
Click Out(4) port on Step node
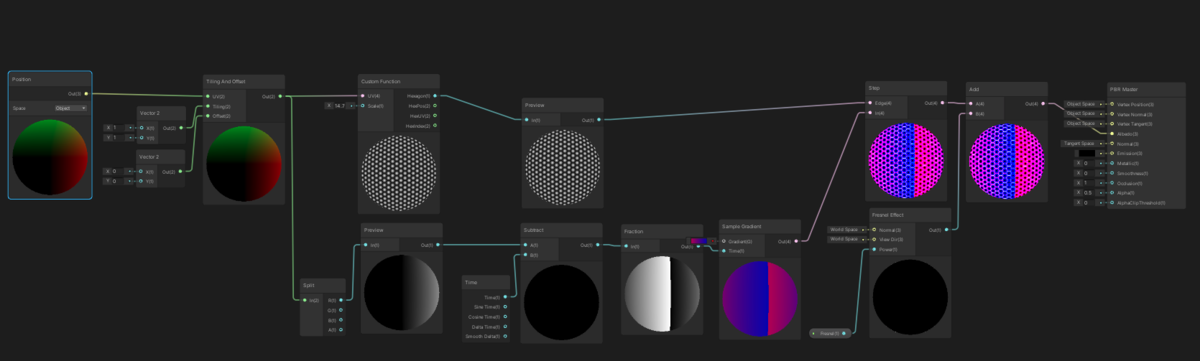tap(942, 103)
